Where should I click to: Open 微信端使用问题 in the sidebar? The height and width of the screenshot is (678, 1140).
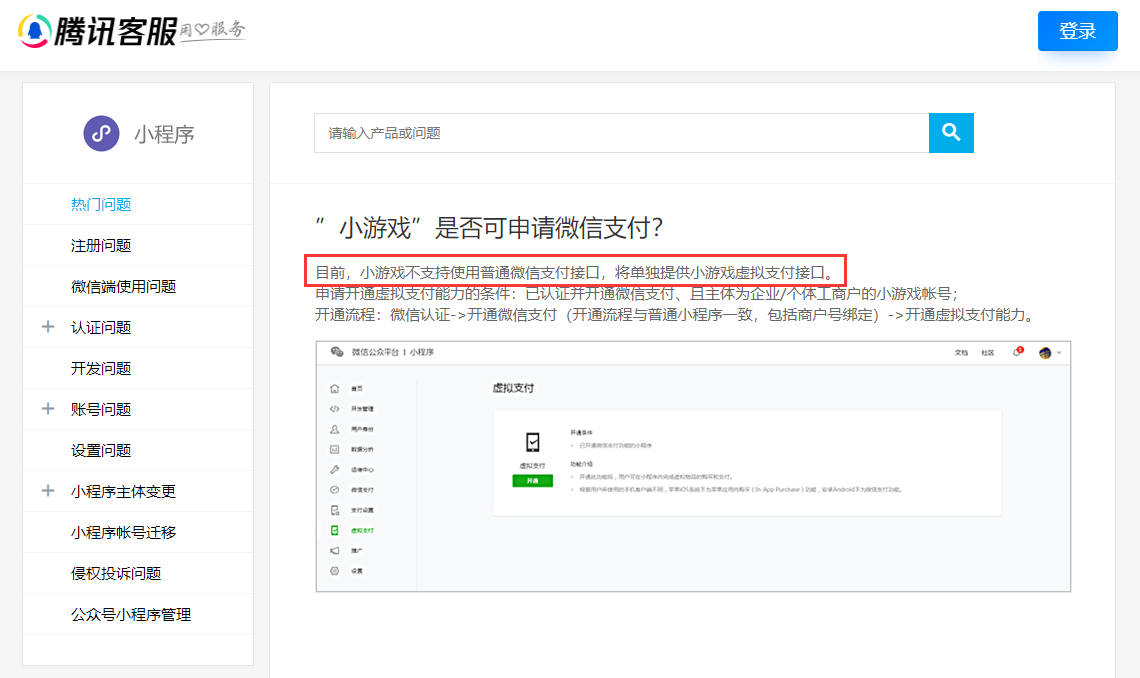124,286
